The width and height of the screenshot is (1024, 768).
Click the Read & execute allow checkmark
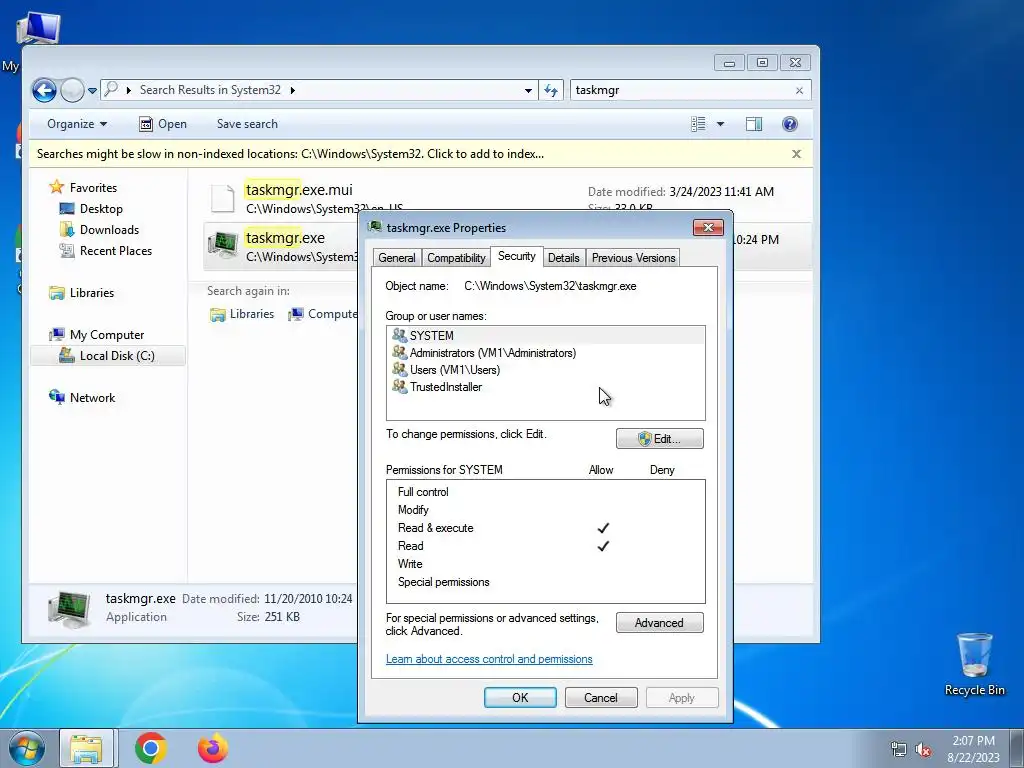point(603,528)
